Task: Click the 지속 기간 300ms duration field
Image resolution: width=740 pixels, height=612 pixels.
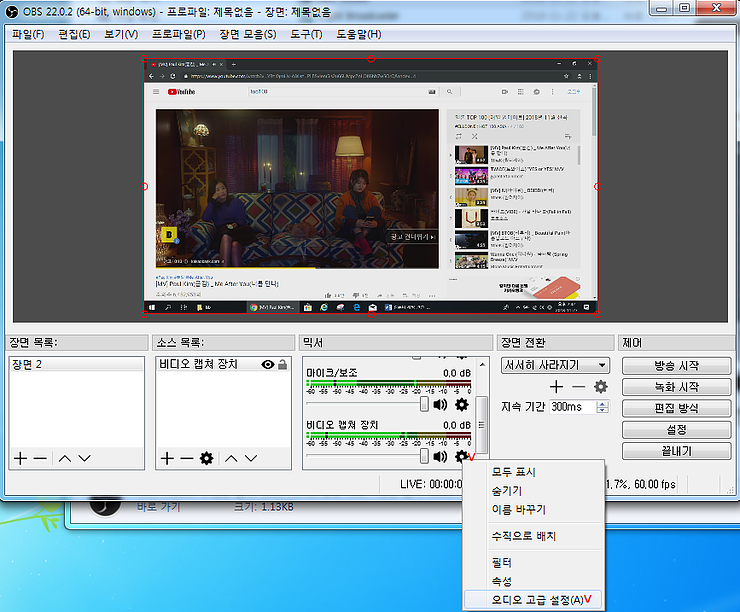Action: click(572, 407)
